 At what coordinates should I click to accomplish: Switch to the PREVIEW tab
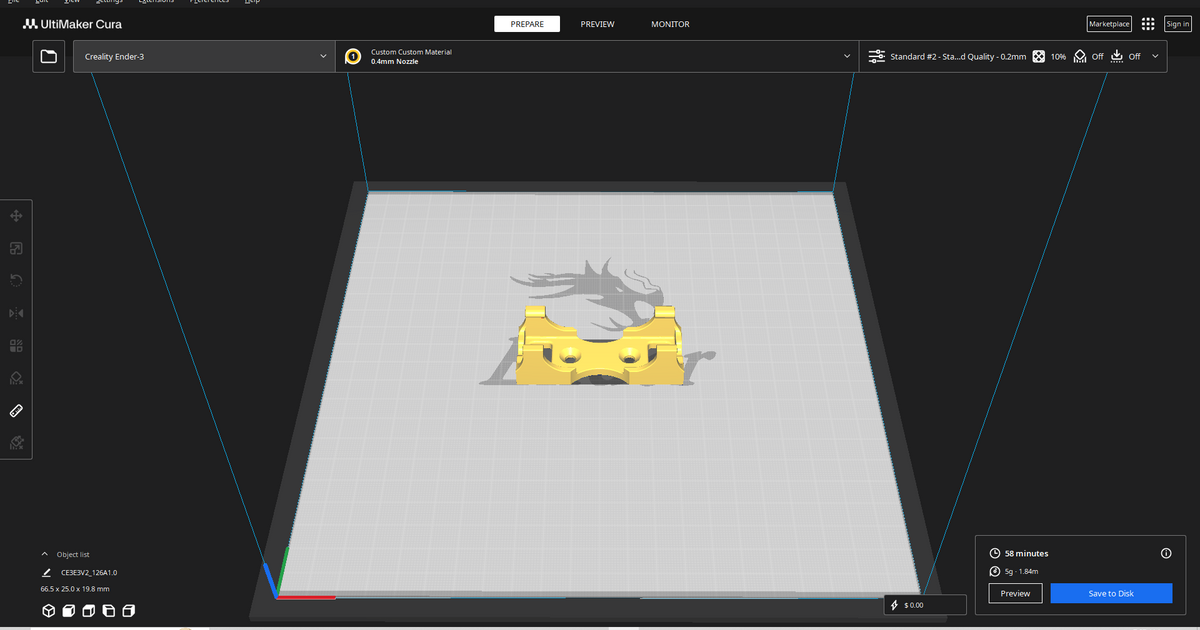[x=597, y=24]
